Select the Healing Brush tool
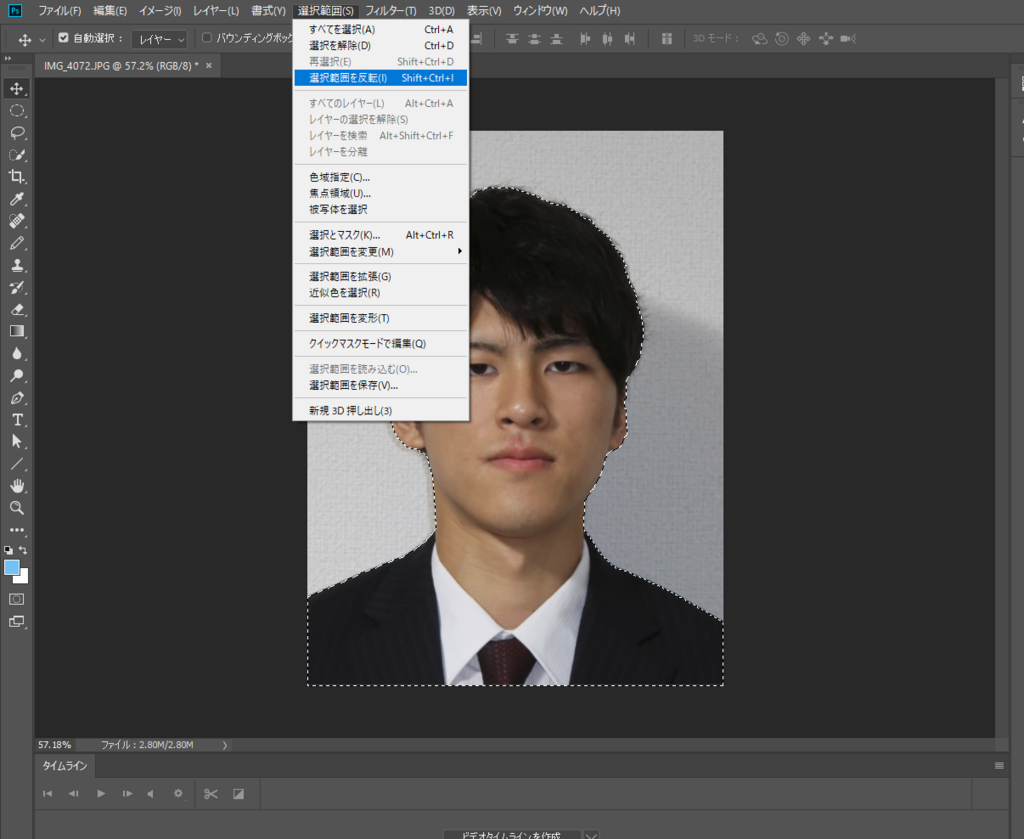Viewport: 1024px width, 839px height. tap(17, 221)
